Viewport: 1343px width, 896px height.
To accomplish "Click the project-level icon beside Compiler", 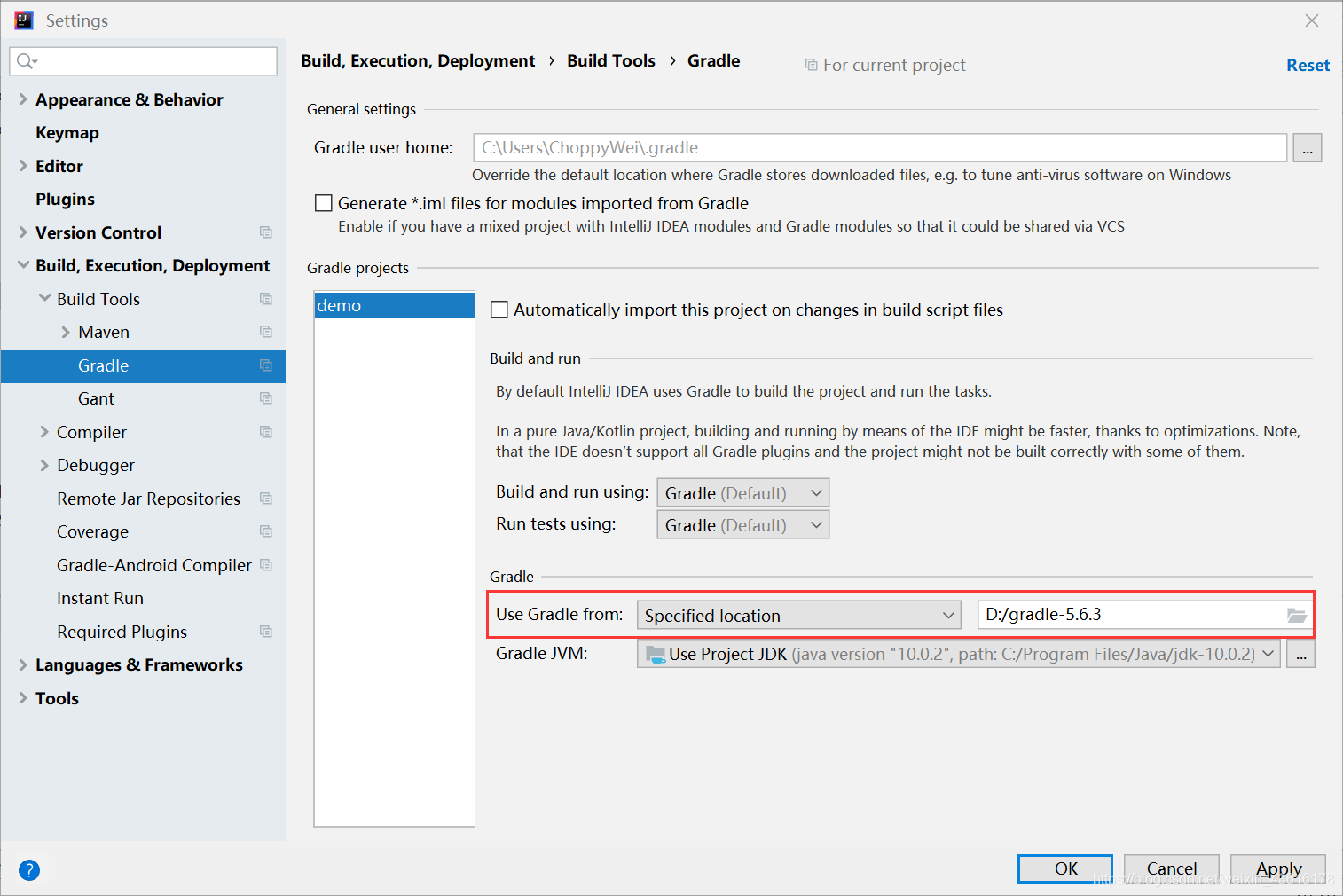I will [x=265, y=432].
